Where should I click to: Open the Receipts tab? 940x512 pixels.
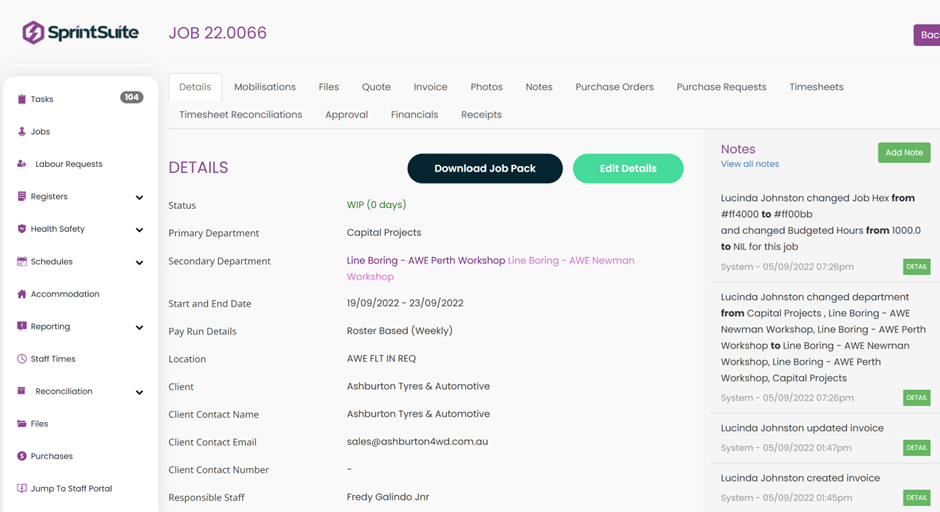481,115
